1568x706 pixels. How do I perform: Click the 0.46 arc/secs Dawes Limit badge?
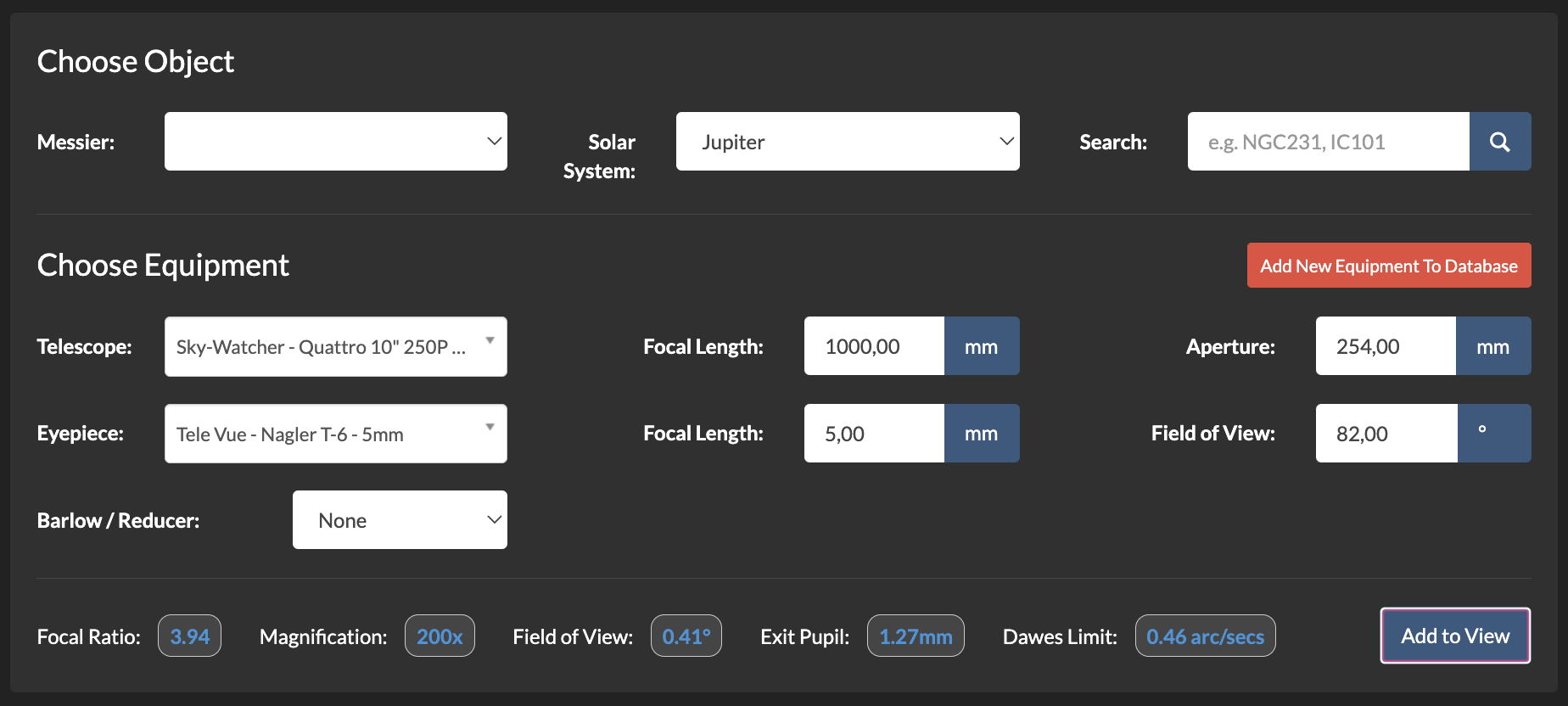(1205, 636)
